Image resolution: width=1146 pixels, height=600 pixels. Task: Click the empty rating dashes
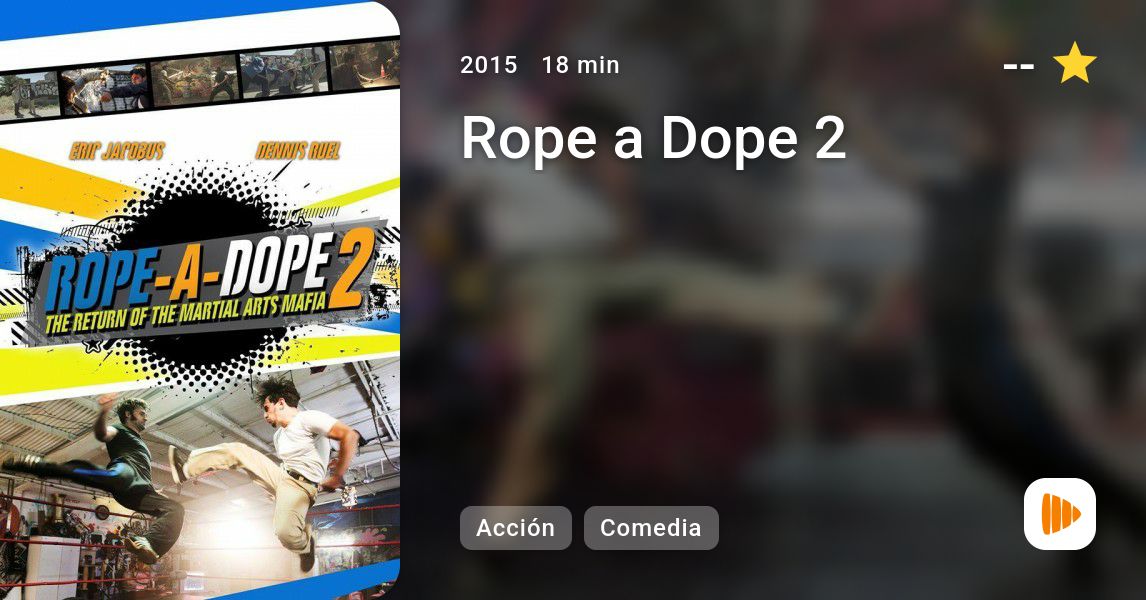pyautogui.click(x=1019, y=67)
